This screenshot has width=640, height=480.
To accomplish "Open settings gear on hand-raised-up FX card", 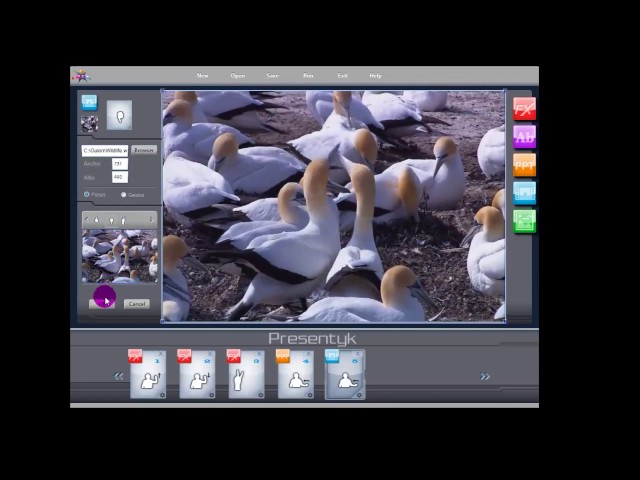I will [162, 395].
